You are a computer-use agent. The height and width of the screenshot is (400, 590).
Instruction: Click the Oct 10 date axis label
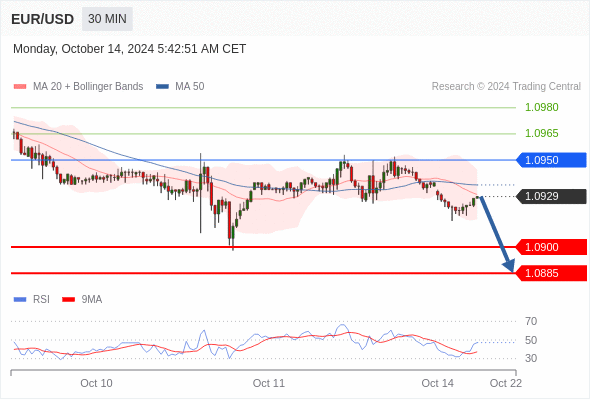(x=96, y=383)
